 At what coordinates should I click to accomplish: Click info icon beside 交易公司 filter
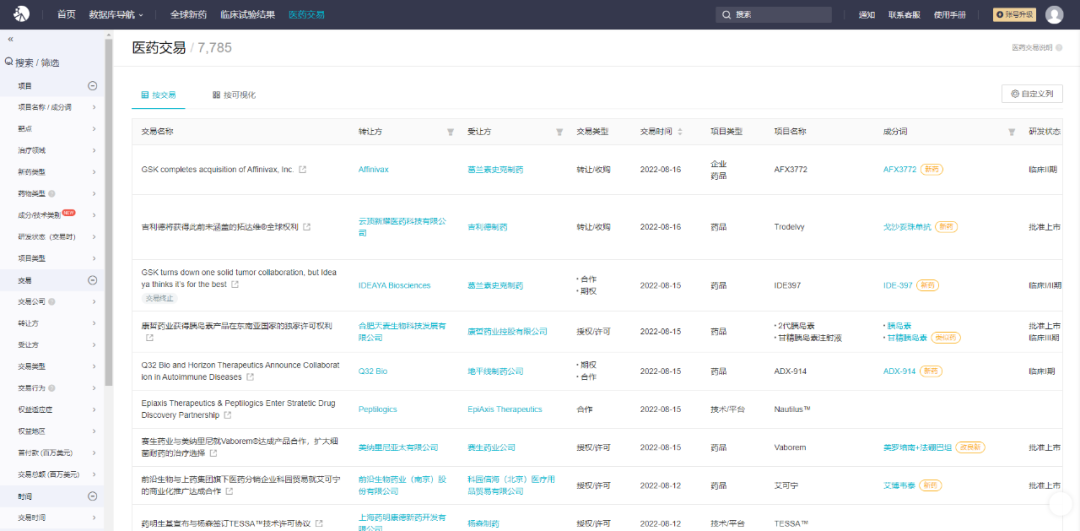52,302
